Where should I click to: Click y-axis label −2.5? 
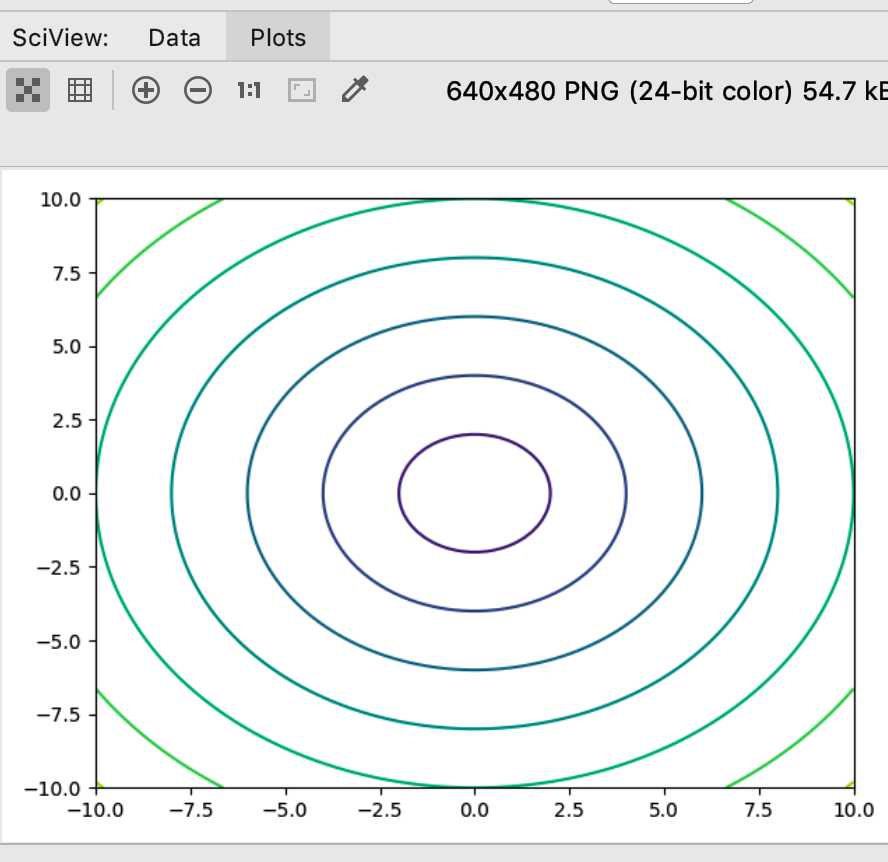coord(59,567)
